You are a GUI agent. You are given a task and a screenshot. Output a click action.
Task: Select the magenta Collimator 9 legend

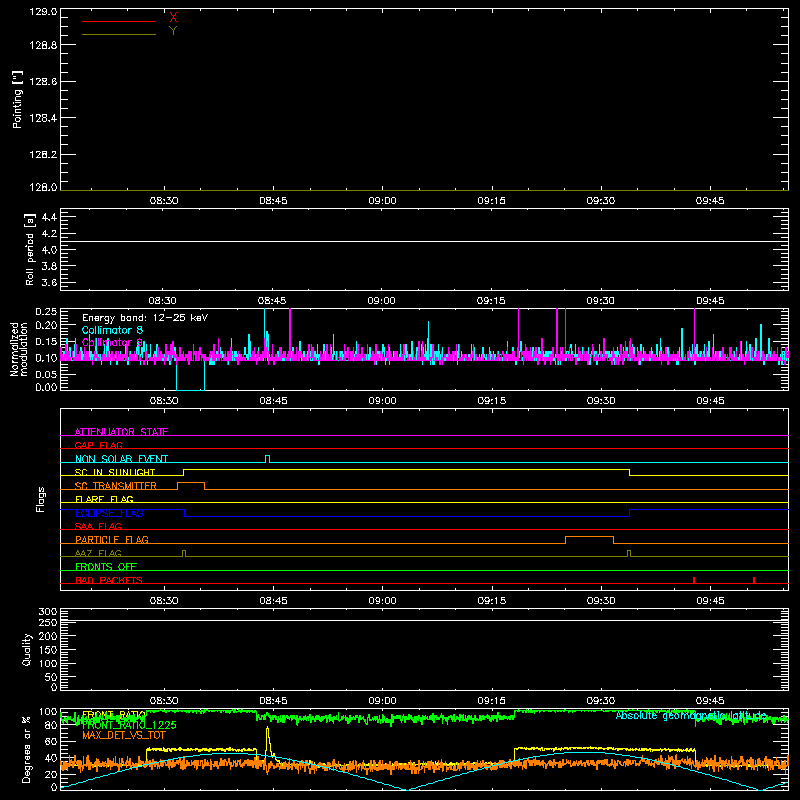112,342
